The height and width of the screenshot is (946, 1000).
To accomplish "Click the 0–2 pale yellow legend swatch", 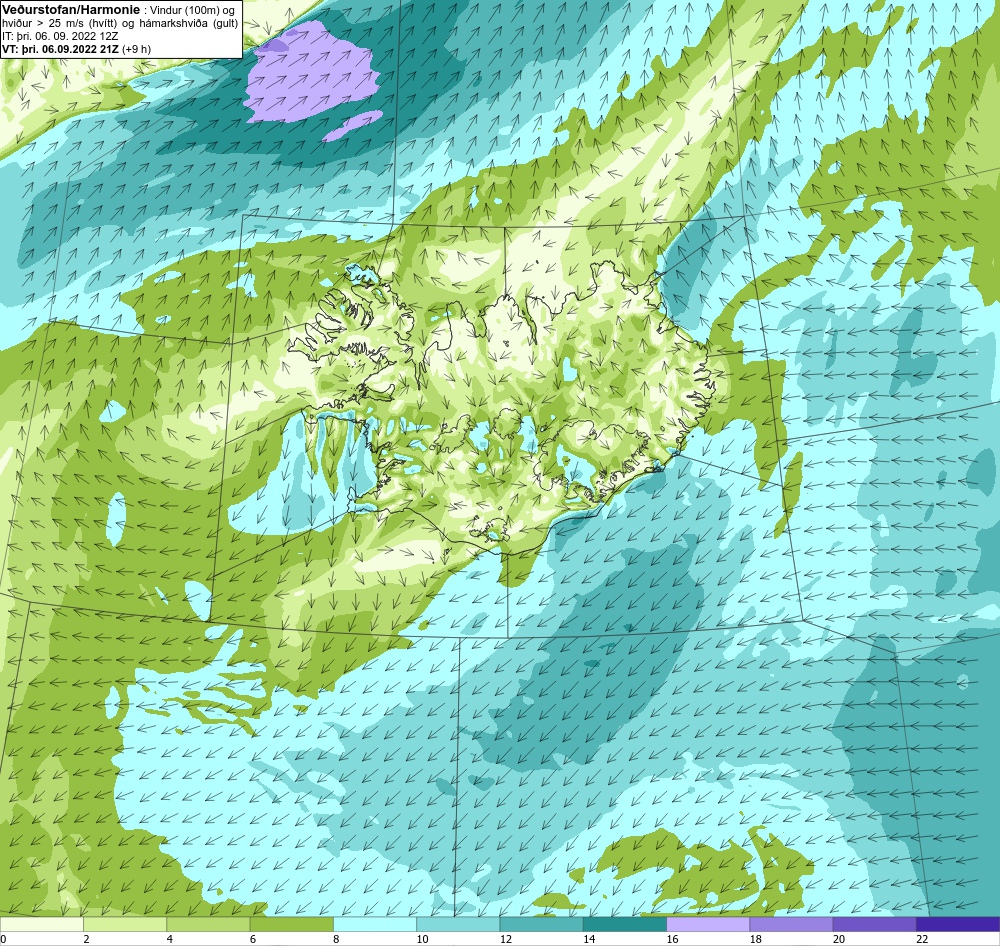I will (x=41, y=924).
